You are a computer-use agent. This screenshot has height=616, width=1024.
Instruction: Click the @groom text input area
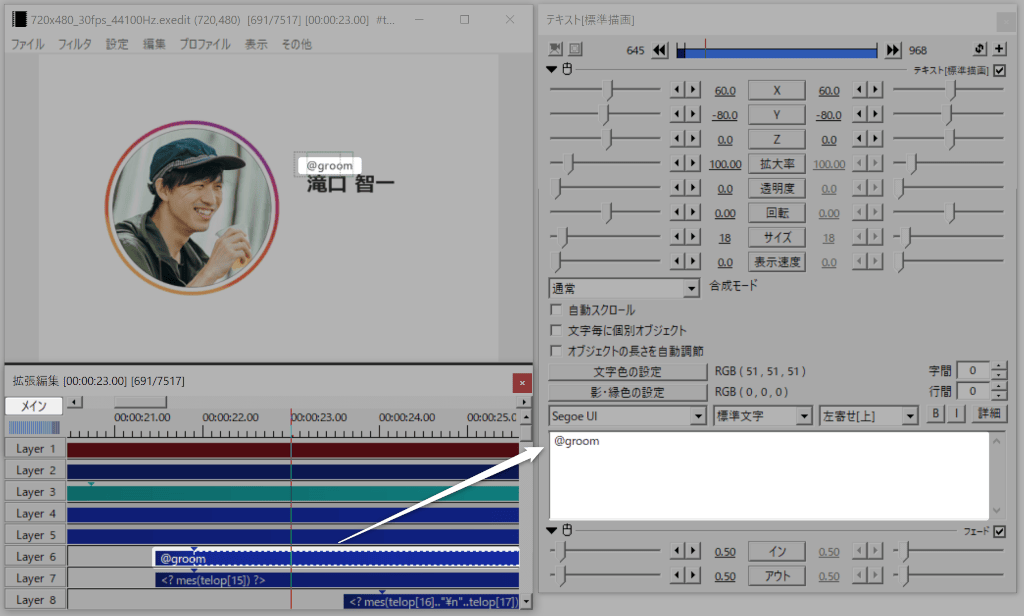[x=768, y=475]
